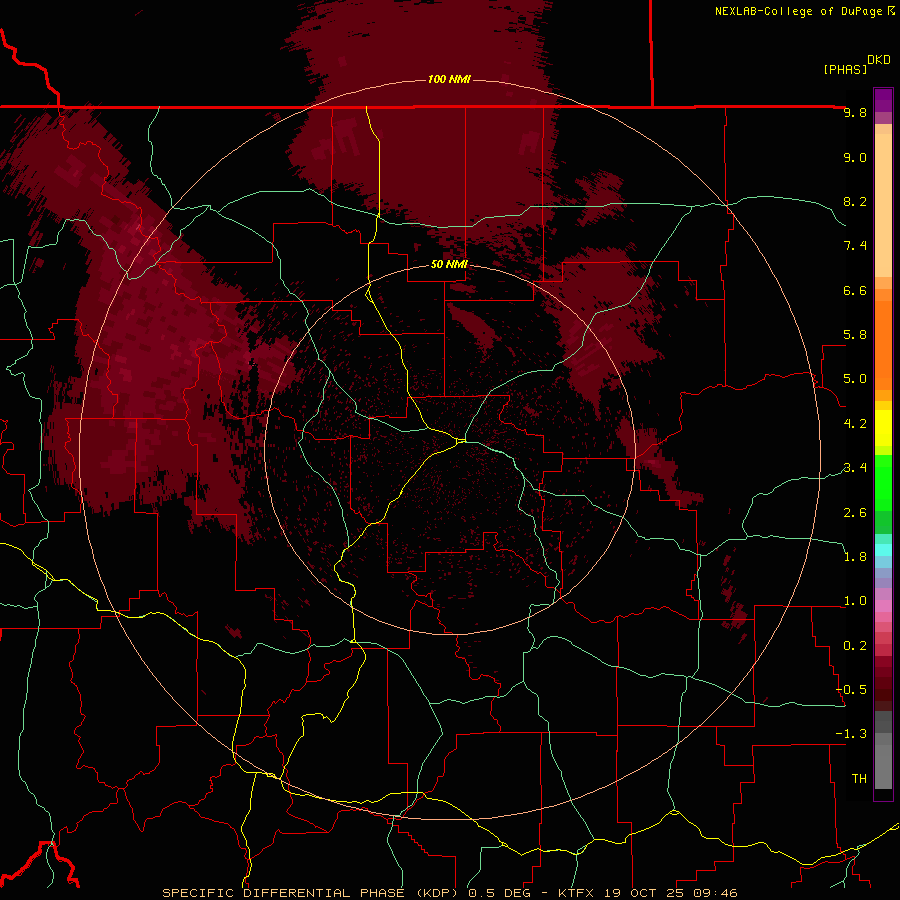Viewport: 900px width, 900px height.
Task: Click the 4.2 legend value
Action: pos(855,424)
